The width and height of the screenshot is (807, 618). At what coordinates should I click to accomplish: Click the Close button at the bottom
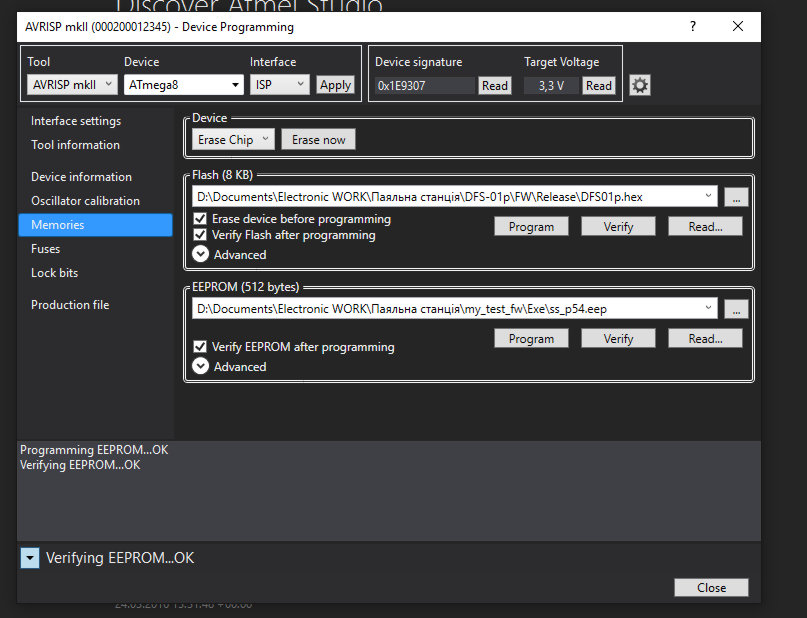pos(711,588)
